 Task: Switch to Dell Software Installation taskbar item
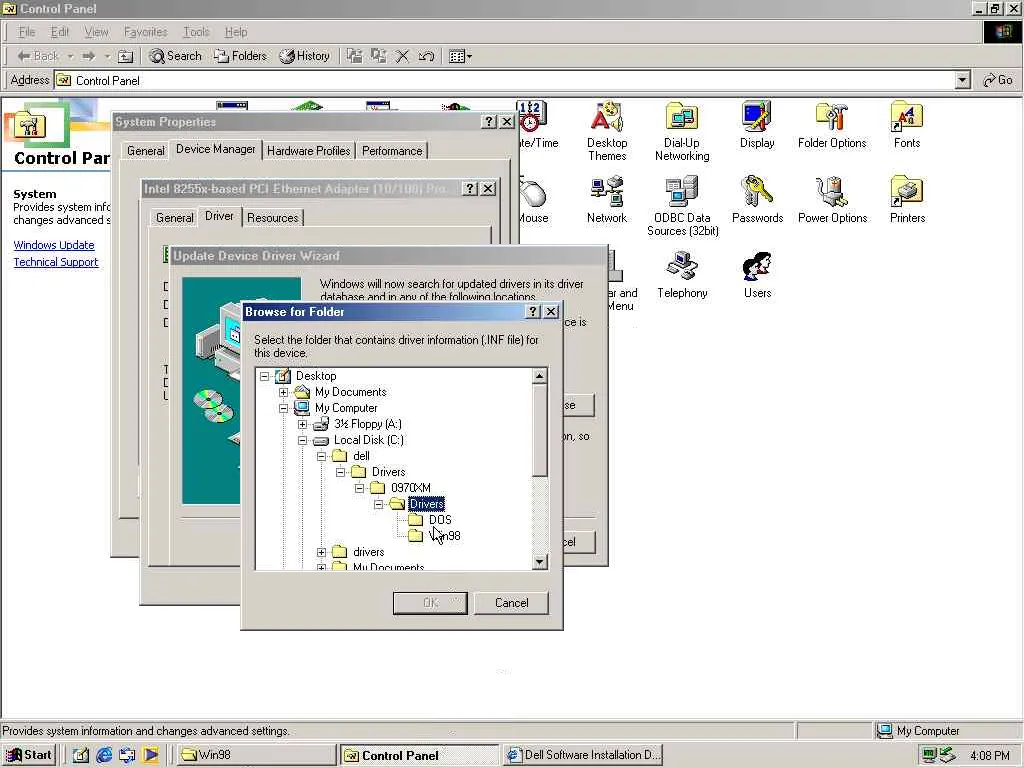583,755
